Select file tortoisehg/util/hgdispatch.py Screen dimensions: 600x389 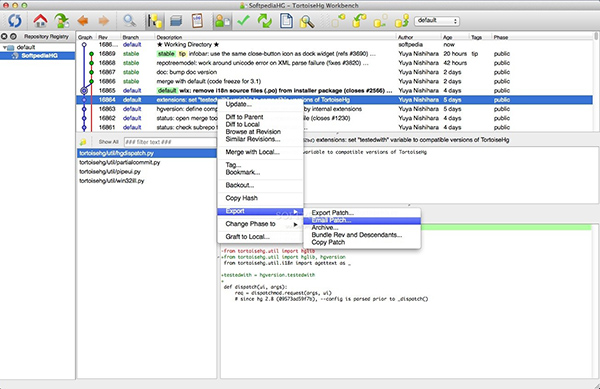click(147, 153)
